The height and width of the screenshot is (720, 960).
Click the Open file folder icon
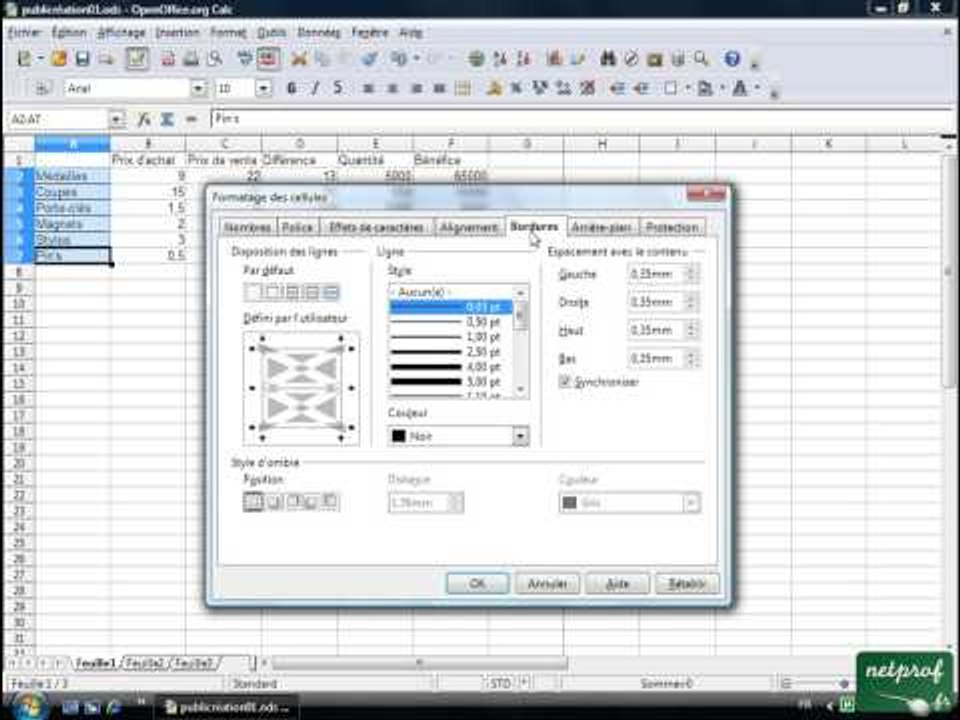coord(59,59)
